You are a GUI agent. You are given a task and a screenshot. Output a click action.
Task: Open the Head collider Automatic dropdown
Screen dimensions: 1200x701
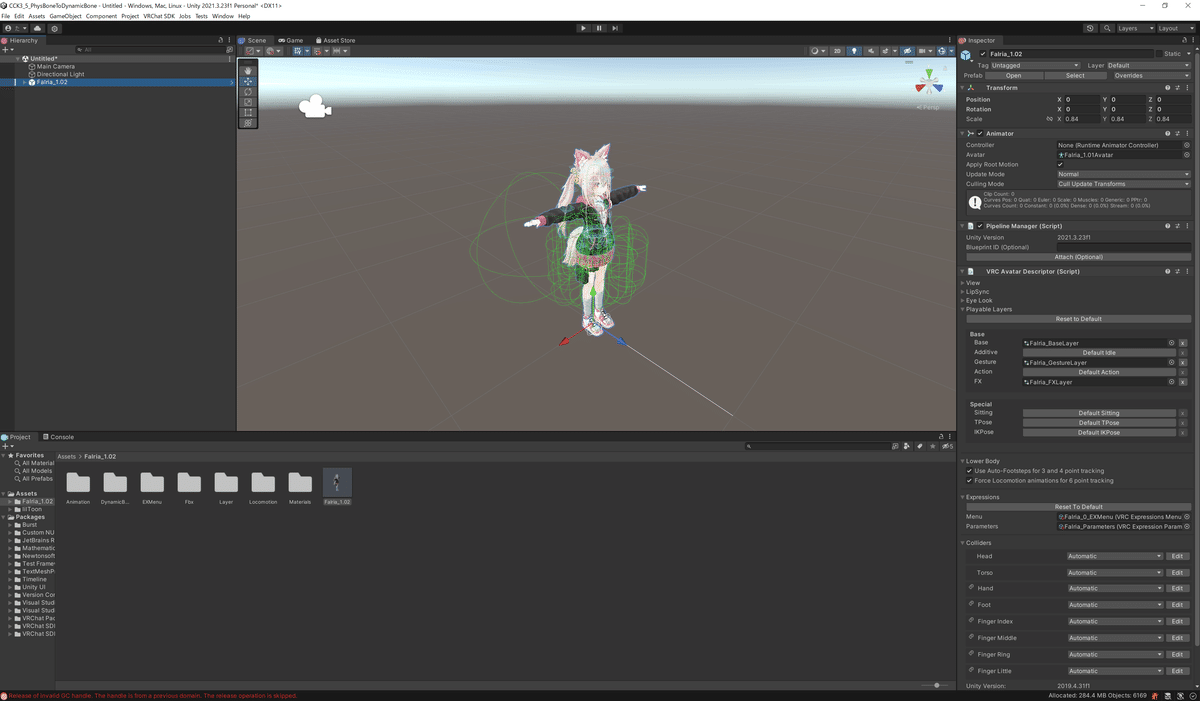pos(1114,556)
